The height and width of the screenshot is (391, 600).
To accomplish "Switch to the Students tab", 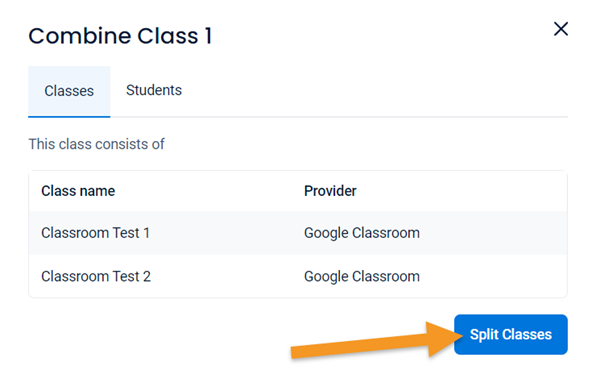I will 154,90.
